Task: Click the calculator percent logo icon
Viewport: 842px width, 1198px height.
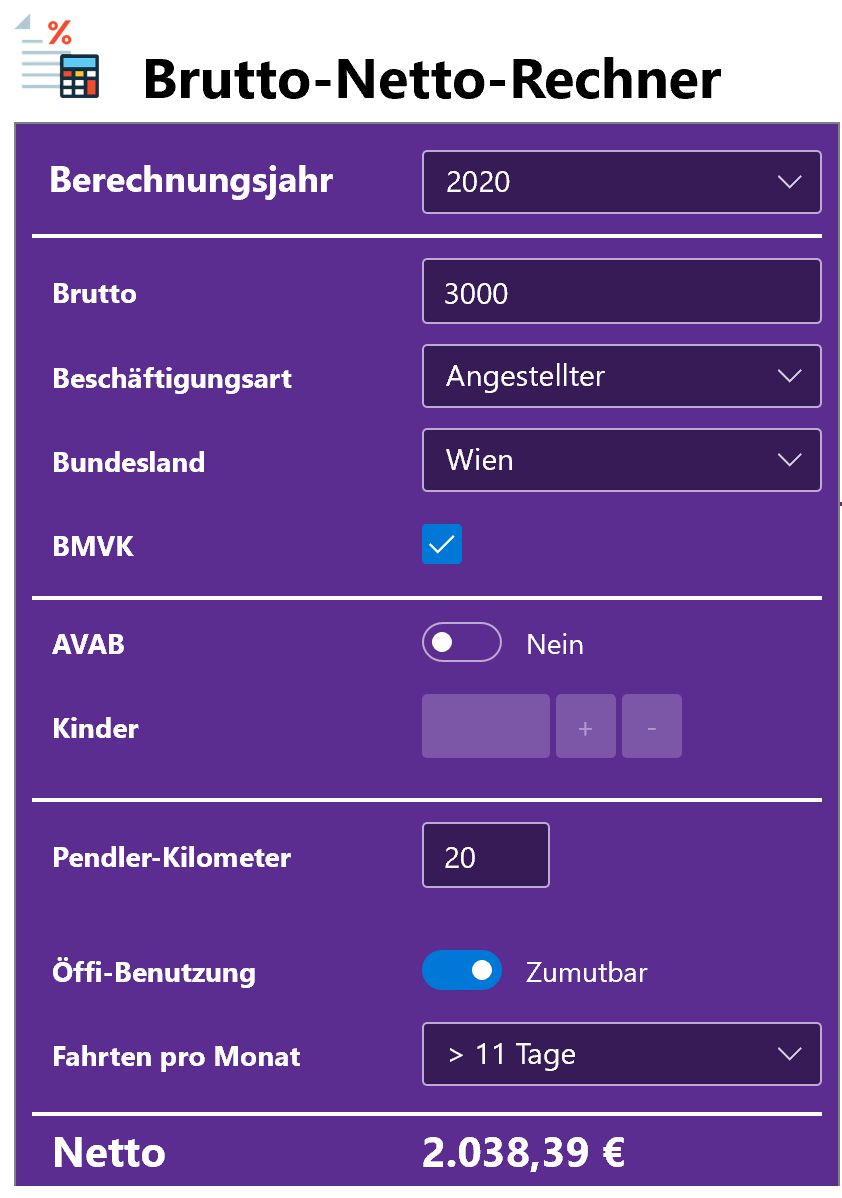Action: point(61,58)
